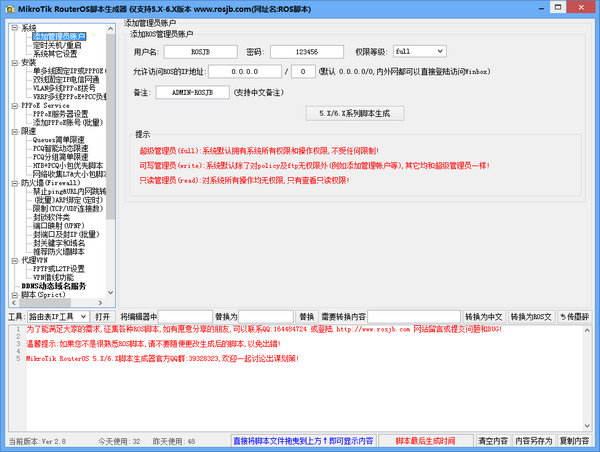Click editor scroll up arrow
Viewport: 600px width, 452px height.
587,330
